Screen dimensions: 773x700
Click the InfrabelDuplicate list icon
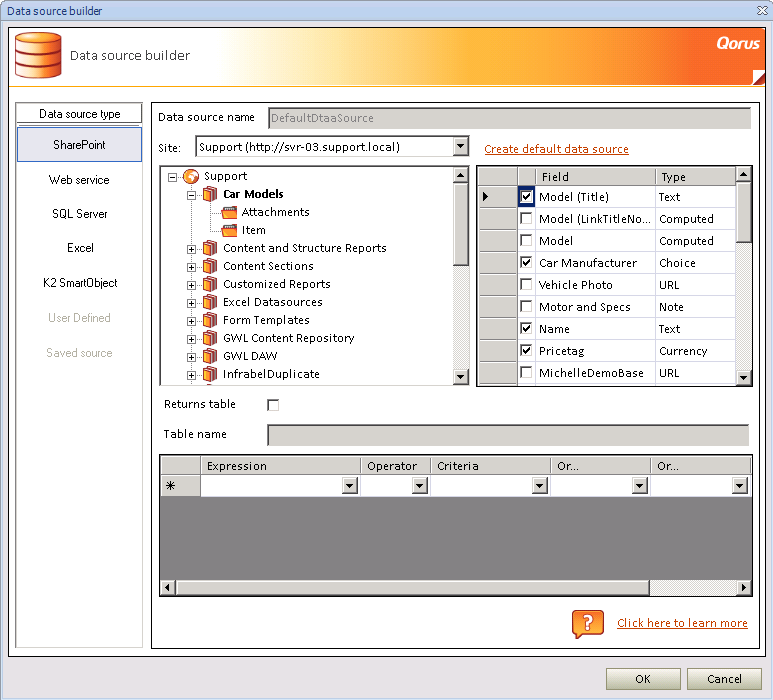coord(210,374)
